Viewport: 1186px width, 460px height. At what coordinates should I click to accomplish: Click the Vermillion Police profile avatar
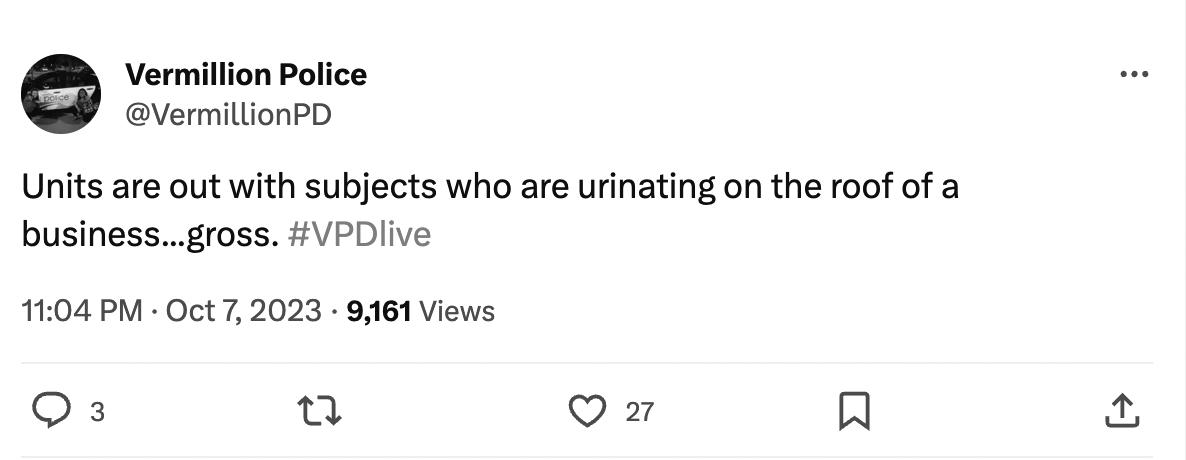[x=61, y=94]
